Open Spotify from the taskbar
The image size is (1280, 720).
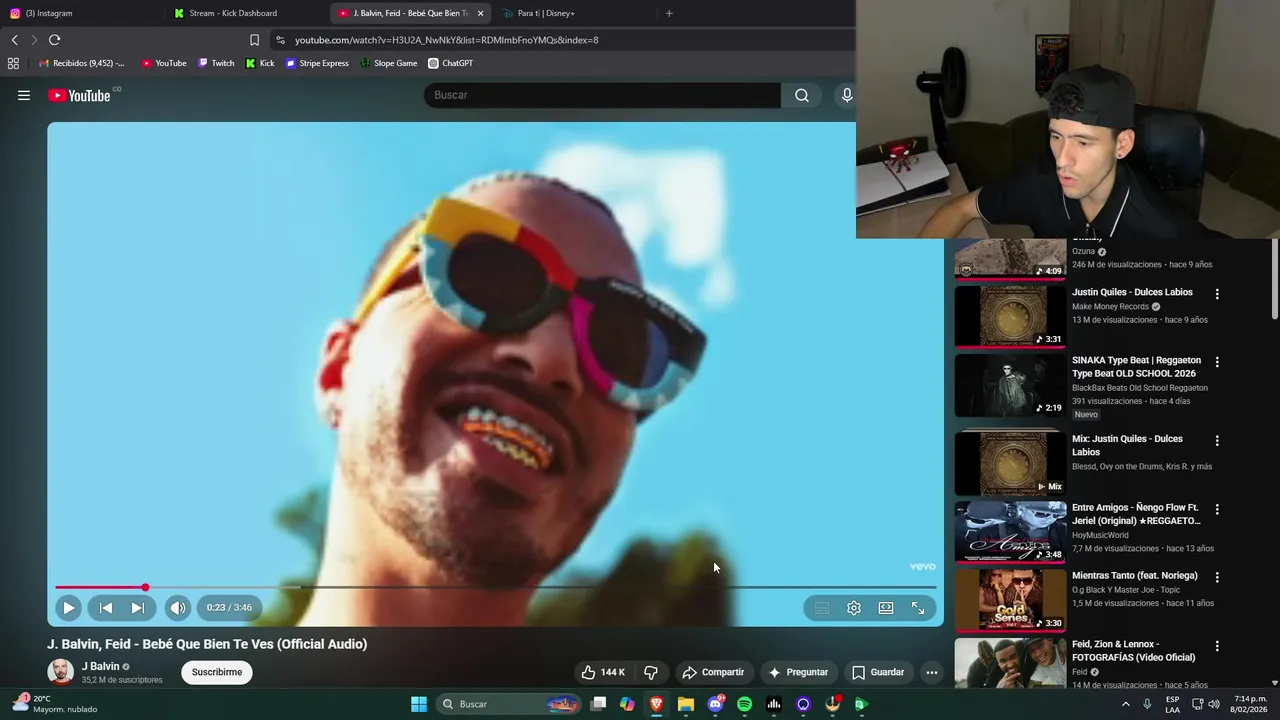(x=744, y=704)
